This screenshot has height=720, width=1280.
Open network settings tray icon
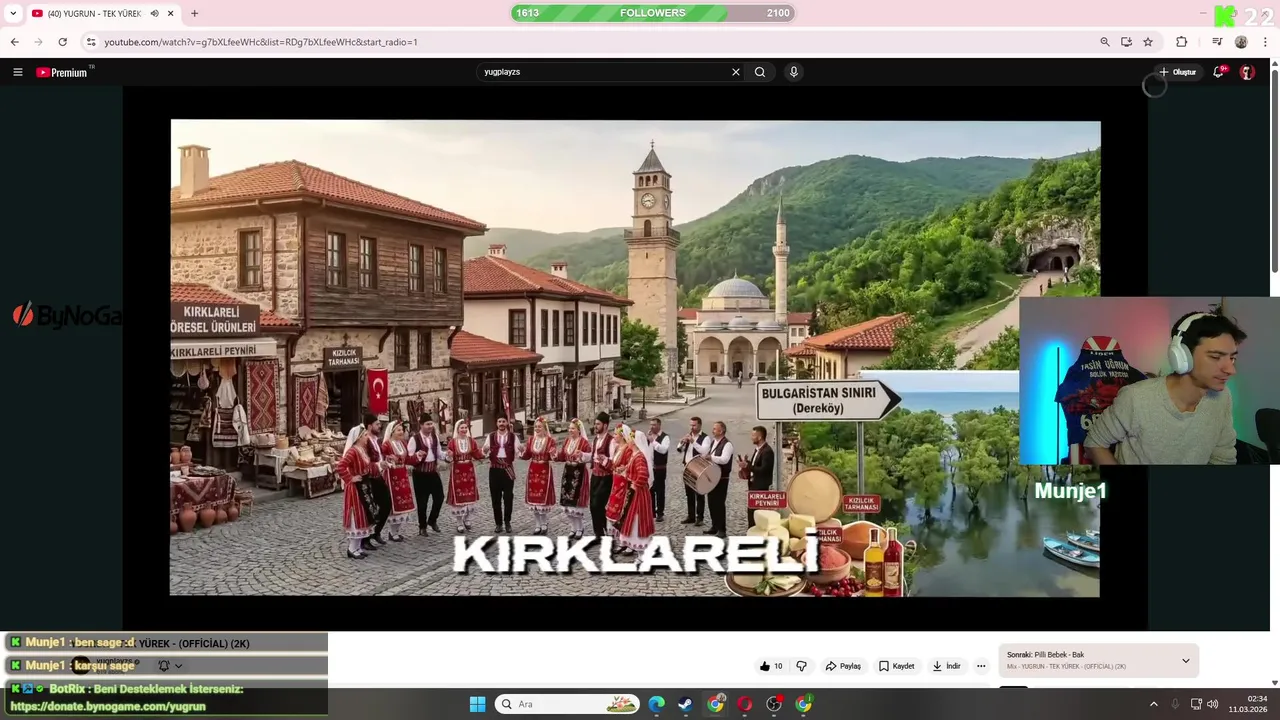(1196, 704)
